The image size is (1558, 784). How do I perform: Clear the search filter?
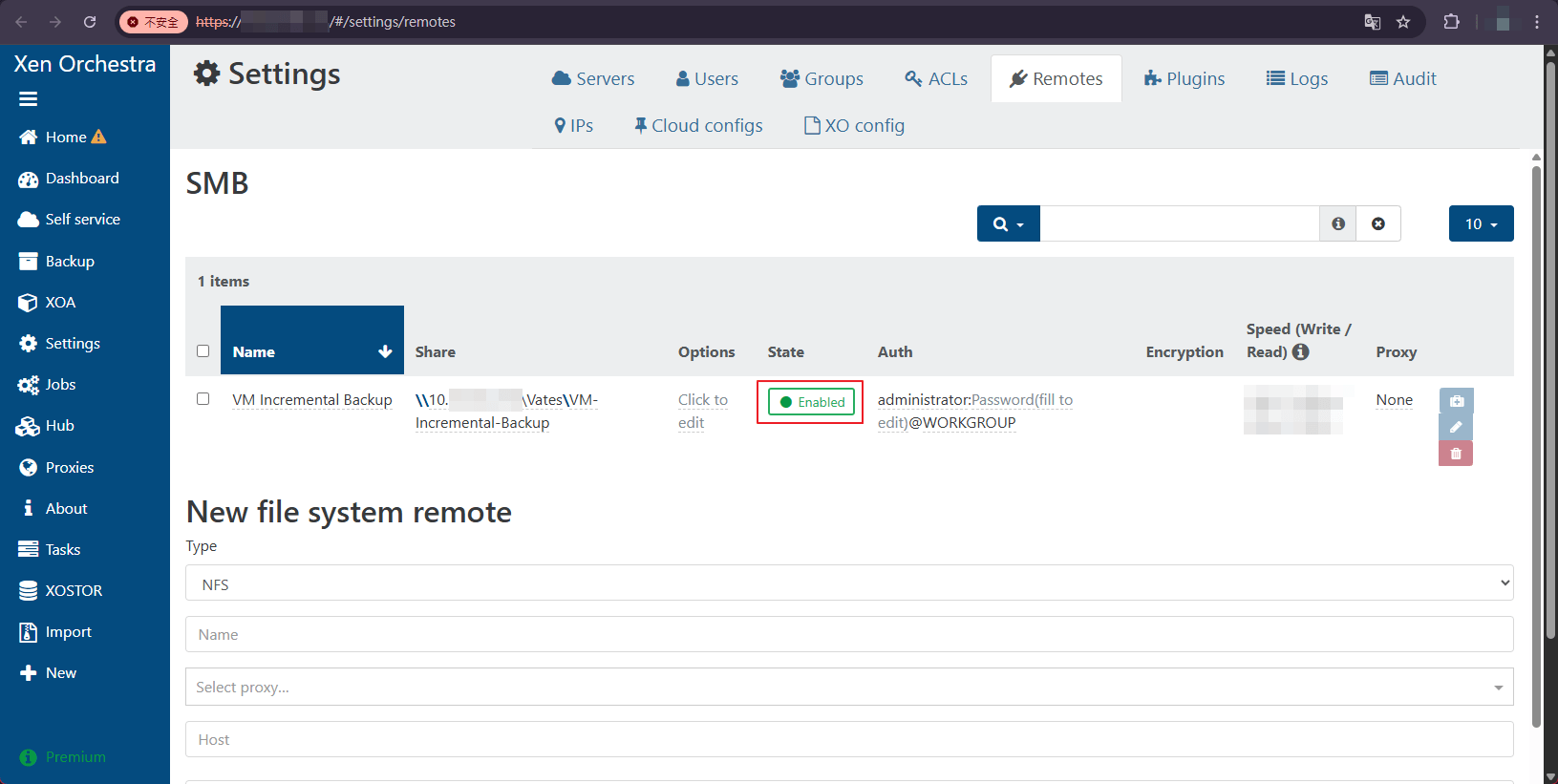click(1378, 223)
